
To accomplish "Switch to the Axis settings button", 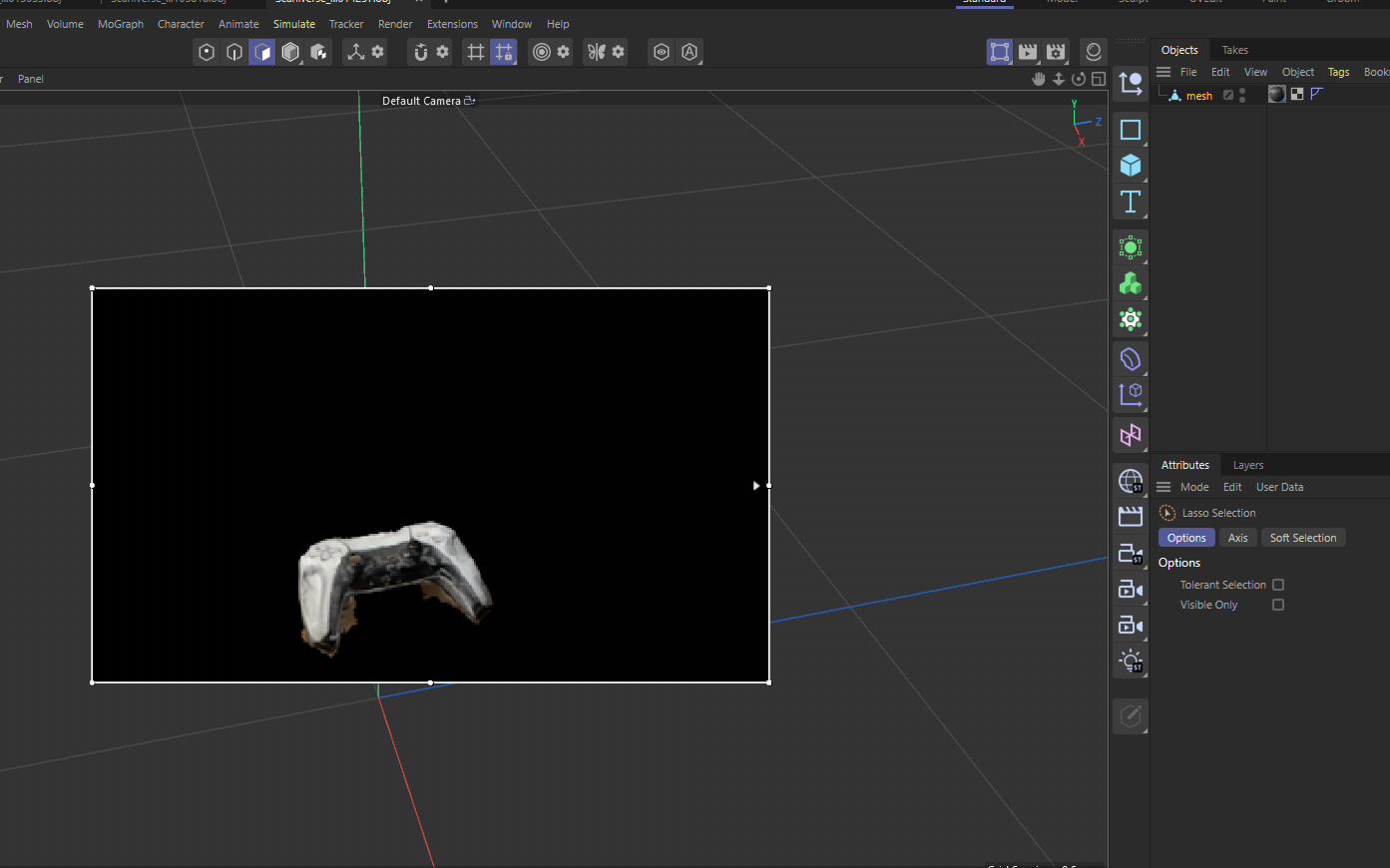I will tap(1238, 537).
